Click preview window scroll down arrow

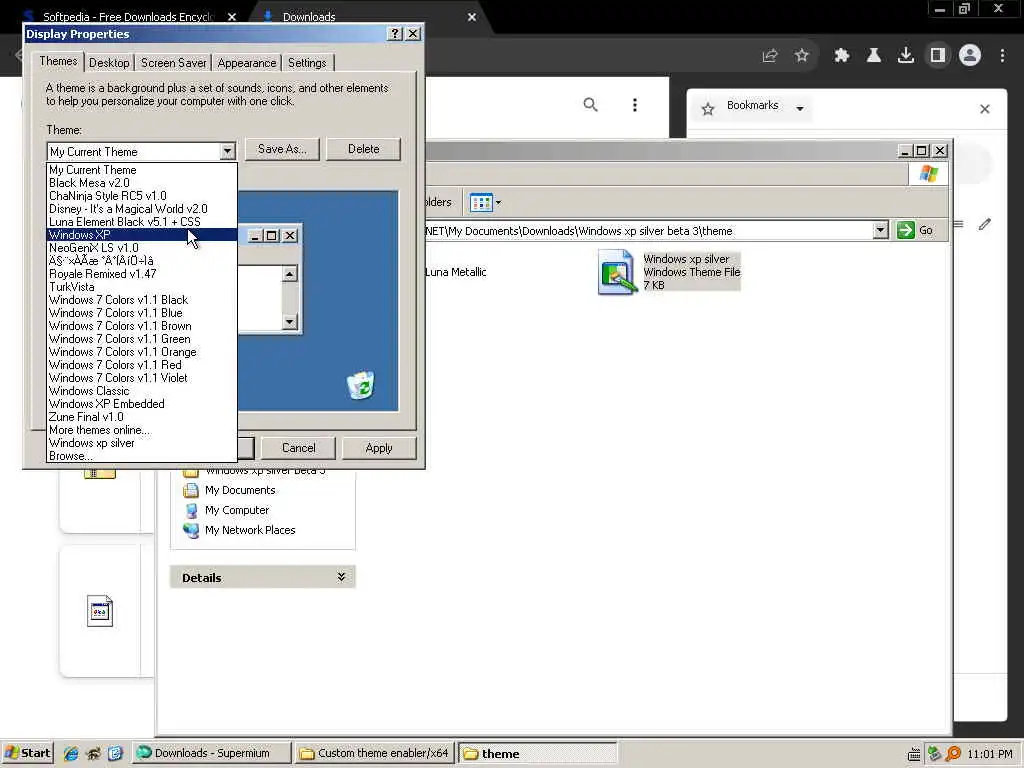[289, 321]
